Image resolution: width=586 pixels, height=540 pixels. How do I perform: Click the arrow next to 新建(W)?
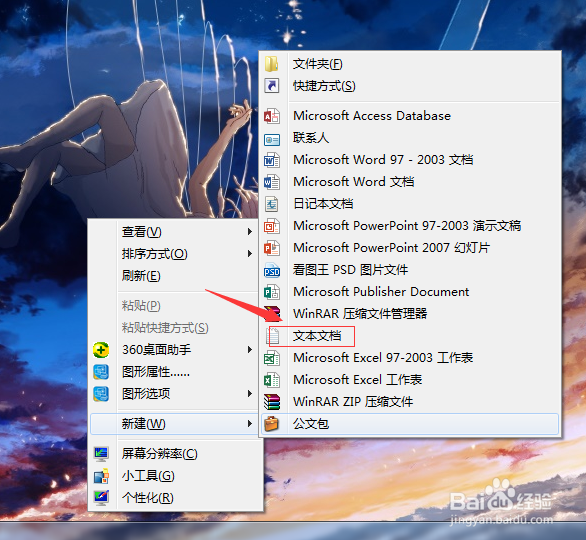tap(250, 424)
